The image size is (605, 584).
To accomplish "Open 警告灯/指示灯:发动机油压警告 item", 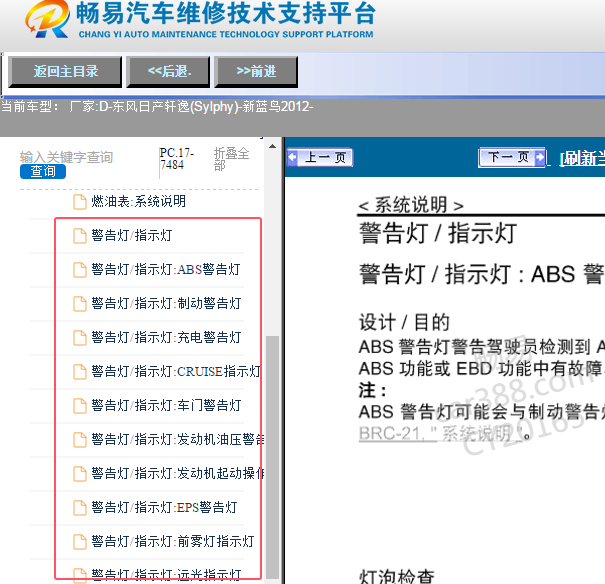I will (x=177, y=439).
